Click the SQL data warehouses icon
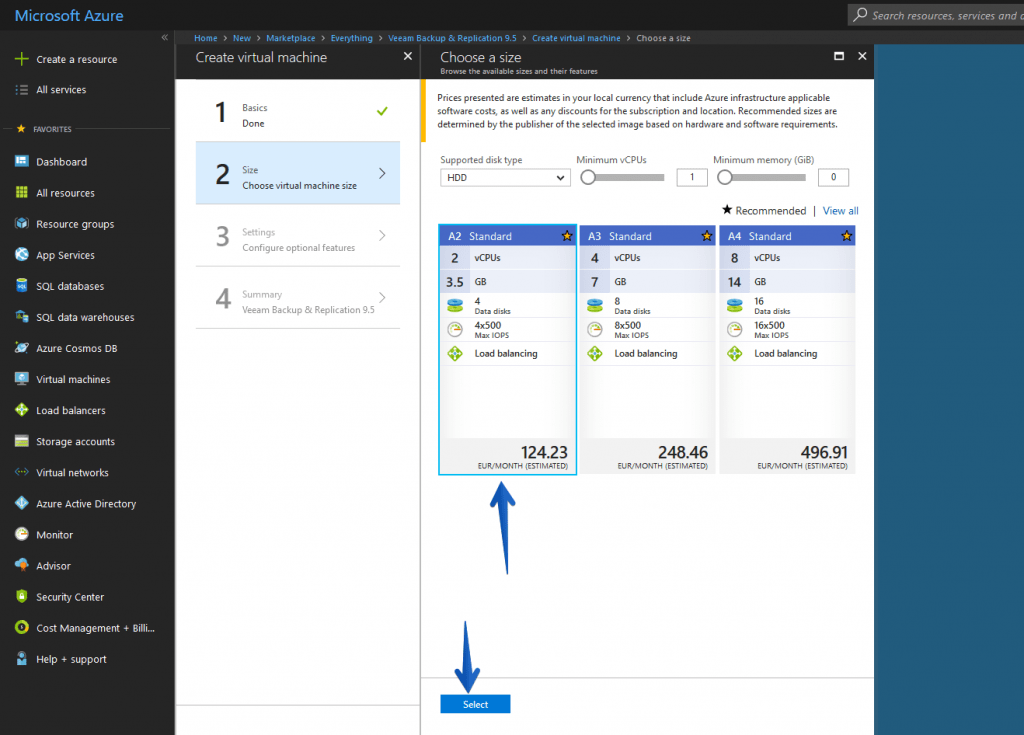1024x735 pixels. [22, 317]
